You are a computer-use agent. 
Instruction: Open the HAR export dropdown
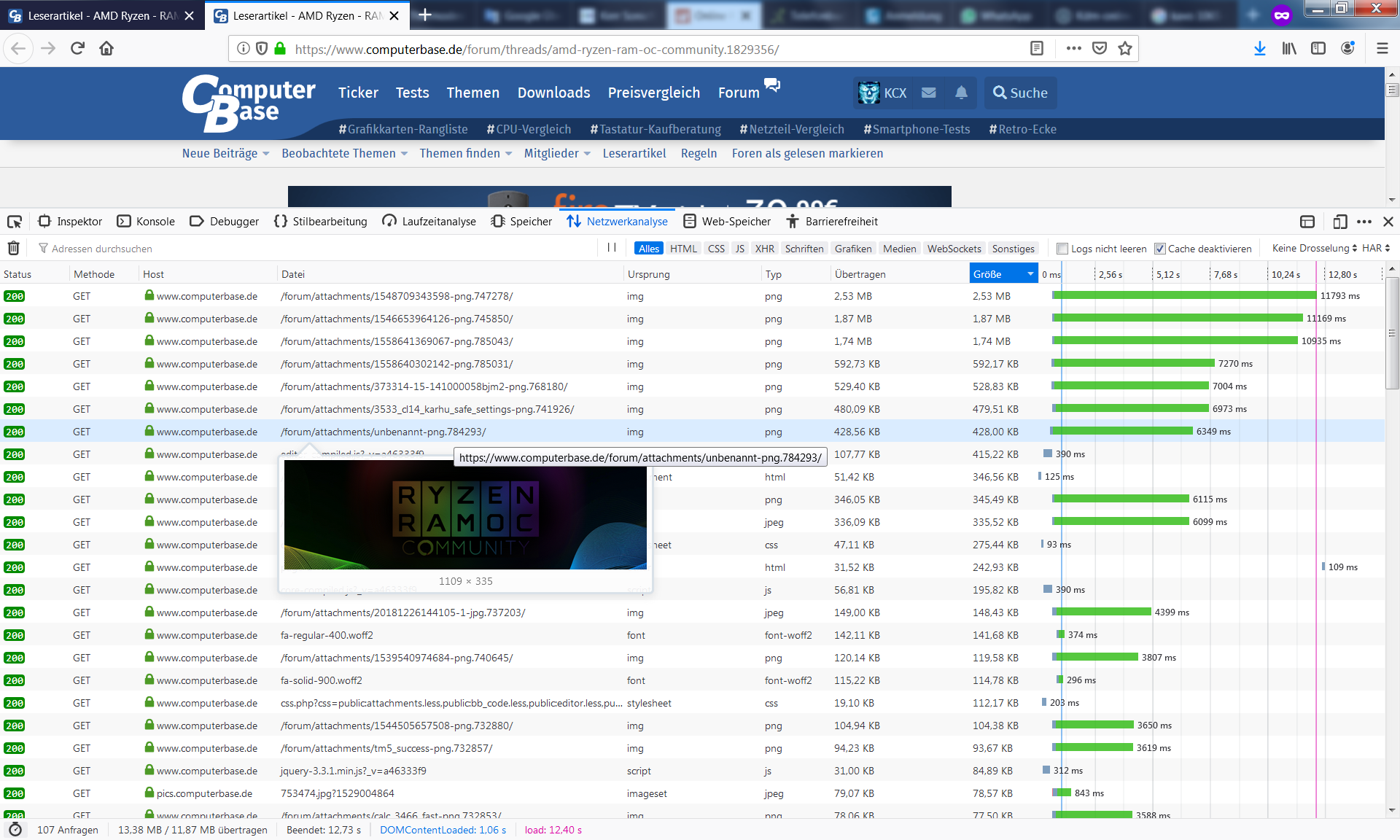(x=1376, y=248)
